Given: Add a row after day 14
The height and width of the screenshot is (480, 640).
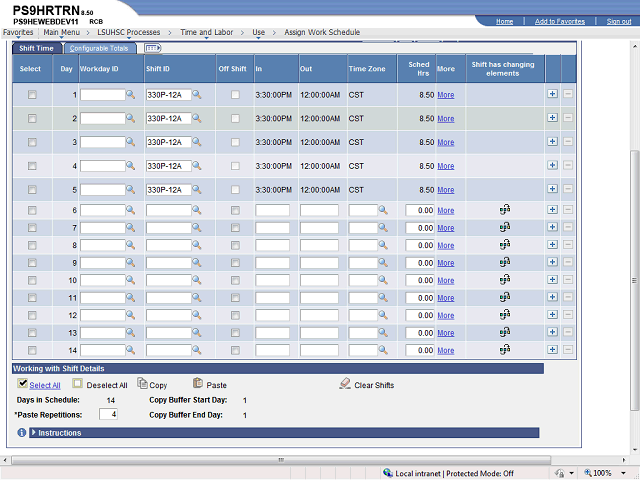Looking at the screenshot, I should click(552, 349).
